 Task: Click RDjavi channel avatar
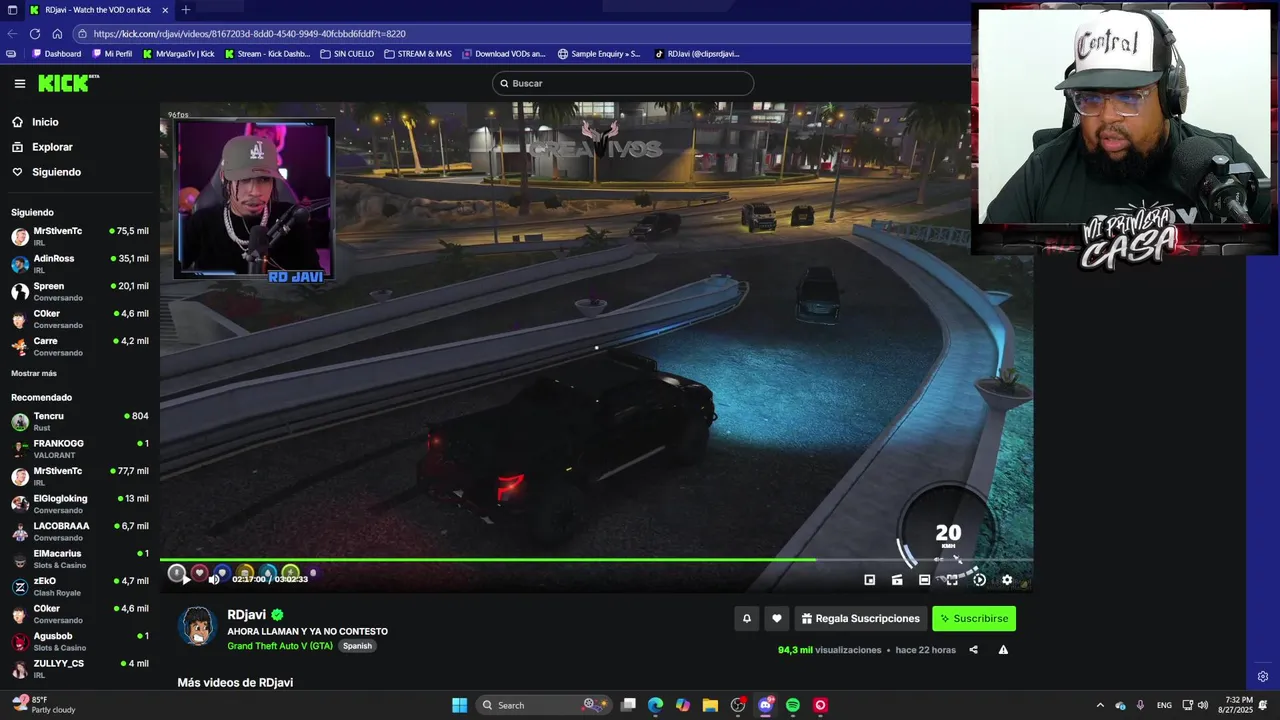click(197, 626)
